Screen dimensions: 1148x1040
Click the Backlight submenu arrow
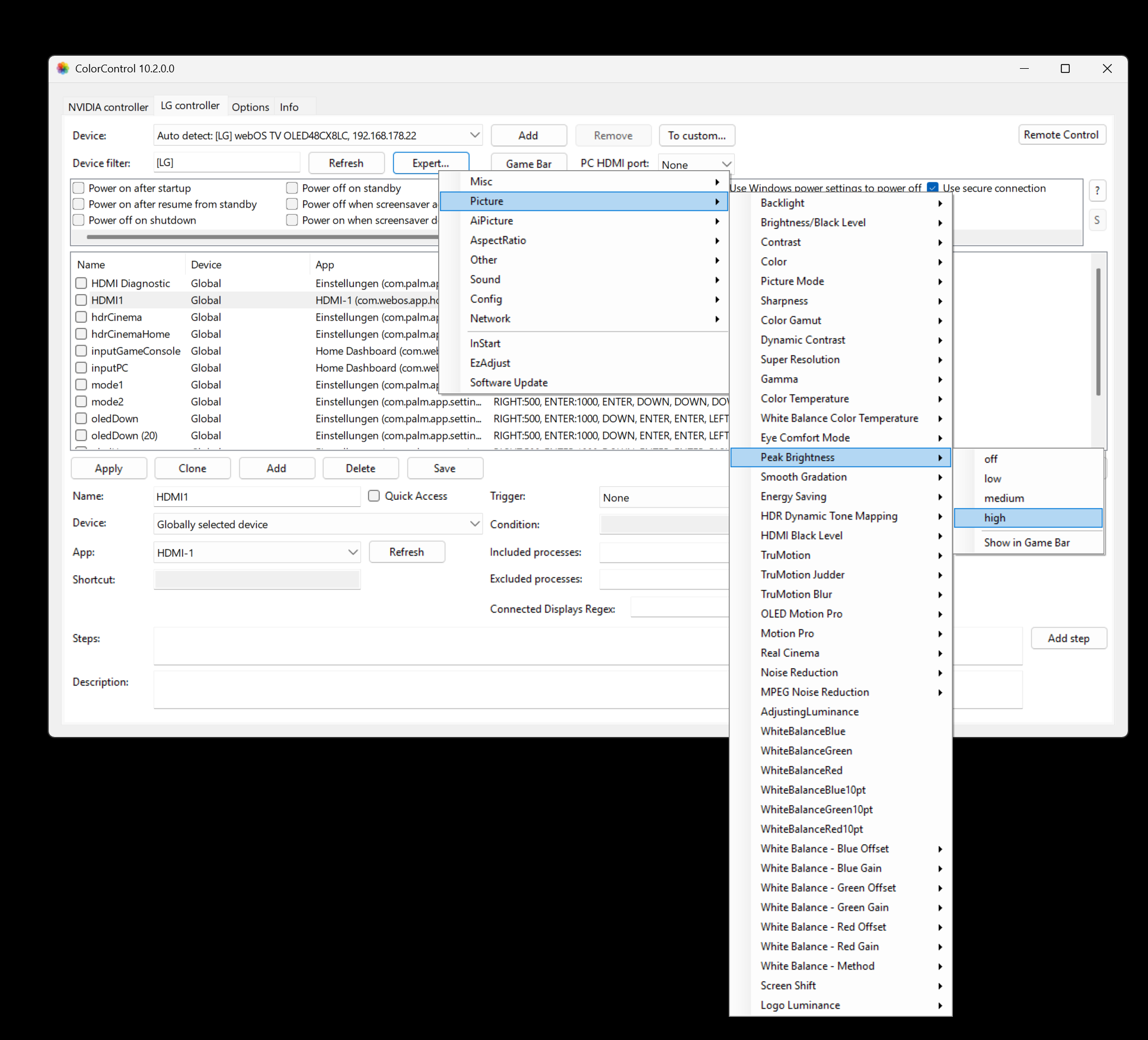tap(940, 203)
